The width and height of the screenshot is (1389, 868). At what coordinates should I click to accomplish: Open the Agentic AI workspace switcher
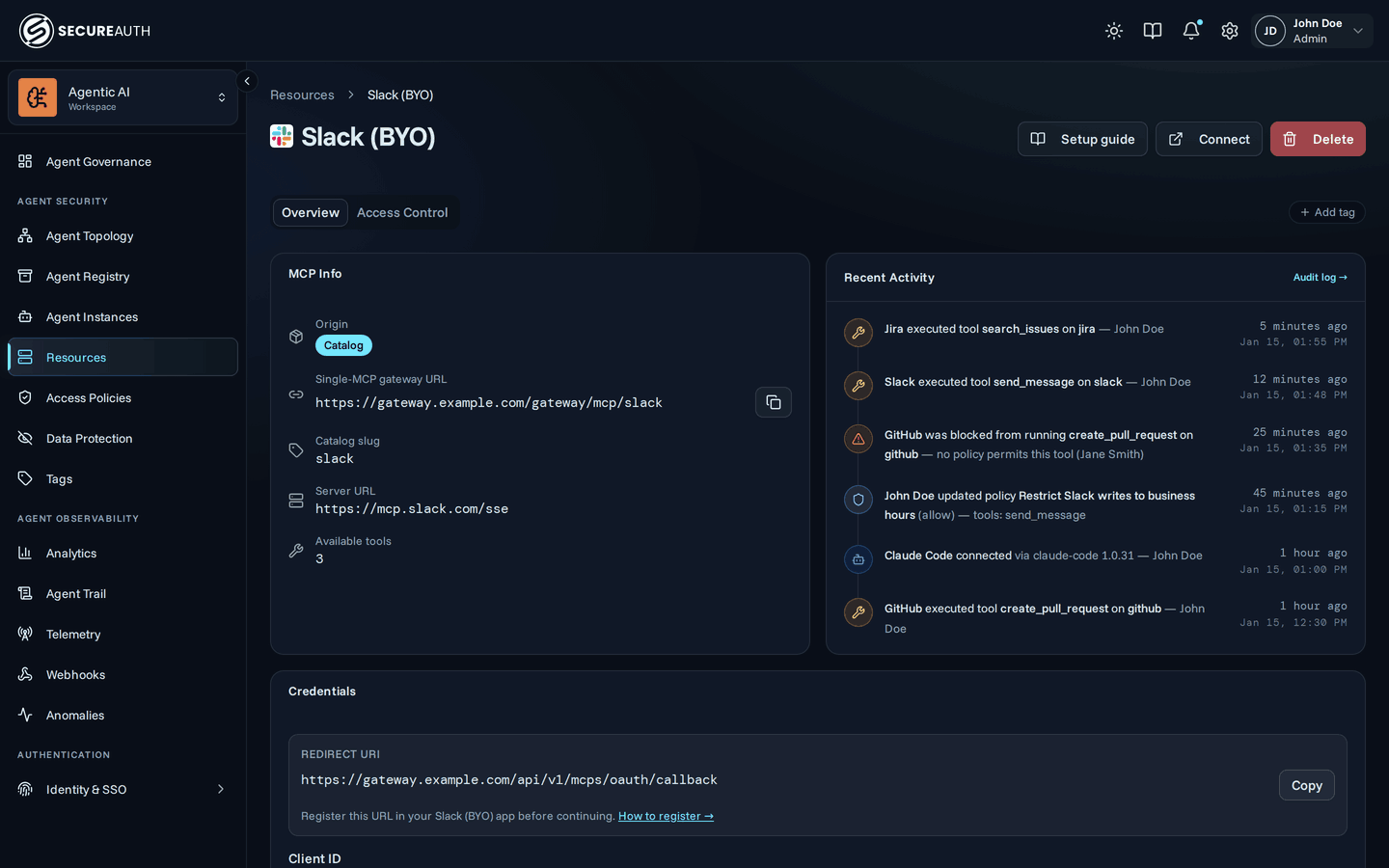(123, 97)
